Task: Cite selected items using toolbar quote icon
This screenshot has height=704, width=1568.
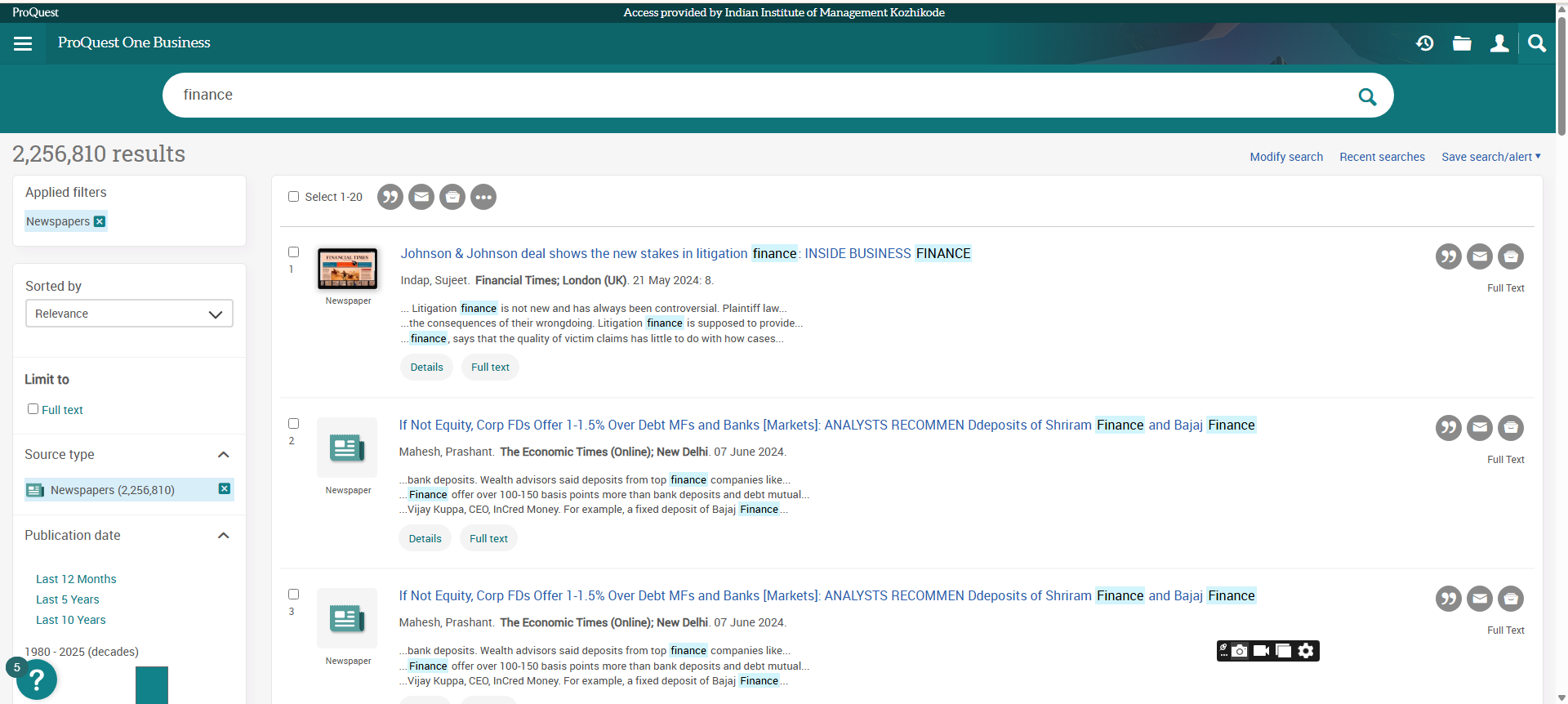Action: point(390,197)
